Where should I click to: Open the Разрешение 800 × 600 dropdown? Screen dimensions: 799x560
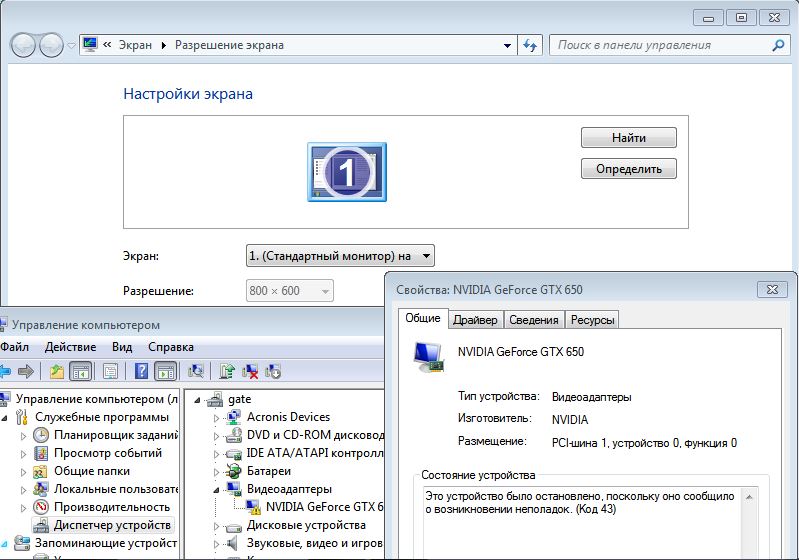[x=289, y=291]
